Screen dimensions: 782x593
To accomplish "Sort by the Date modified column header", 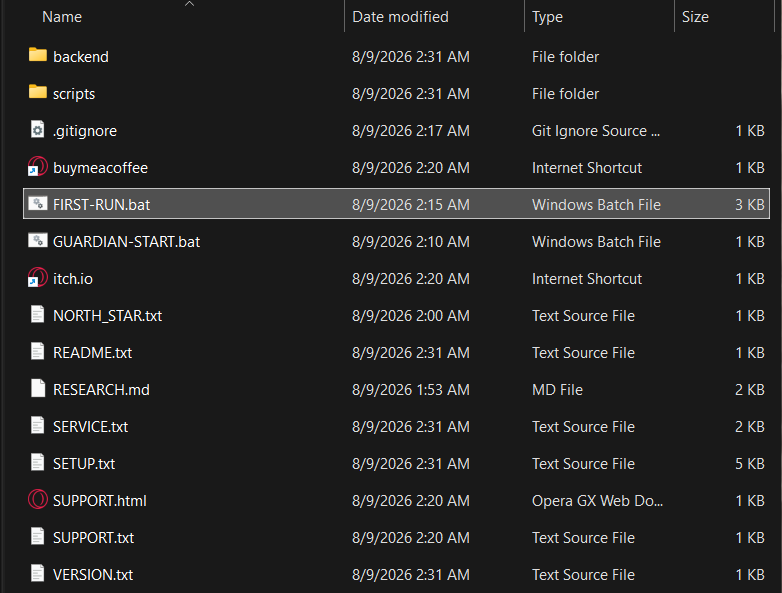I will click(x=400, y=17).
